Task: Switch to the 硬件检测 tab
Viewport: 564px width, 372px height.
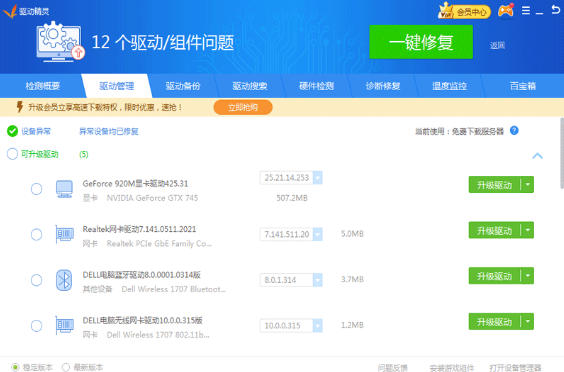Action: click(x=317, y=86)
